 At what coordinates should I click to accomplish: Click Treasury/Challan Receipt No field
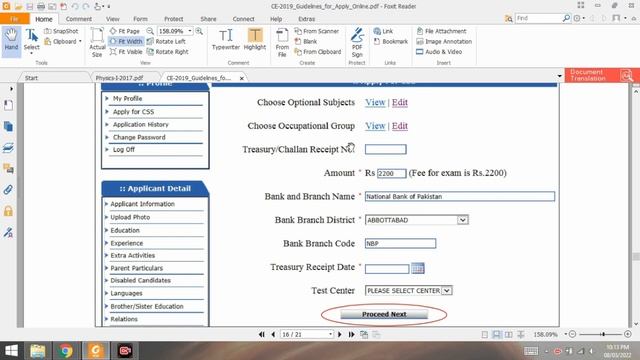click(385, 149)
